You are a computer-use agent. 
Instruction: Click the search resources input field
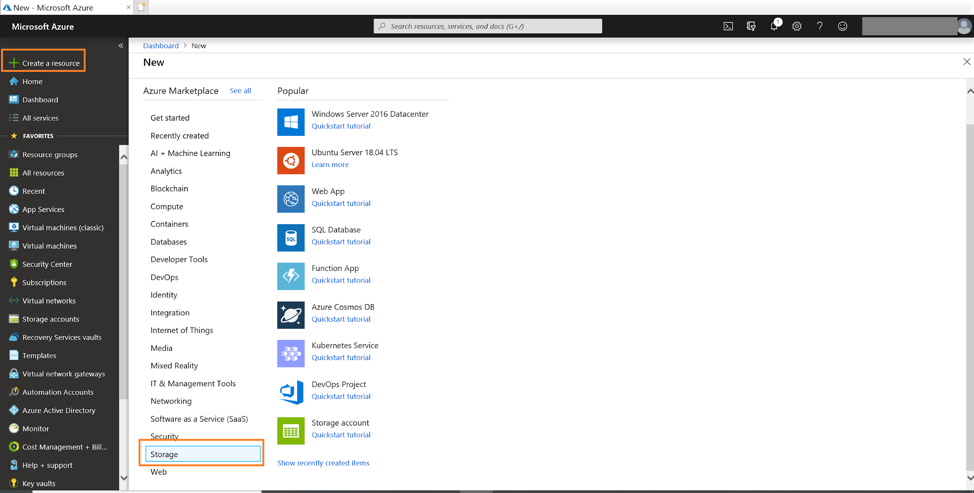(488, 26)
